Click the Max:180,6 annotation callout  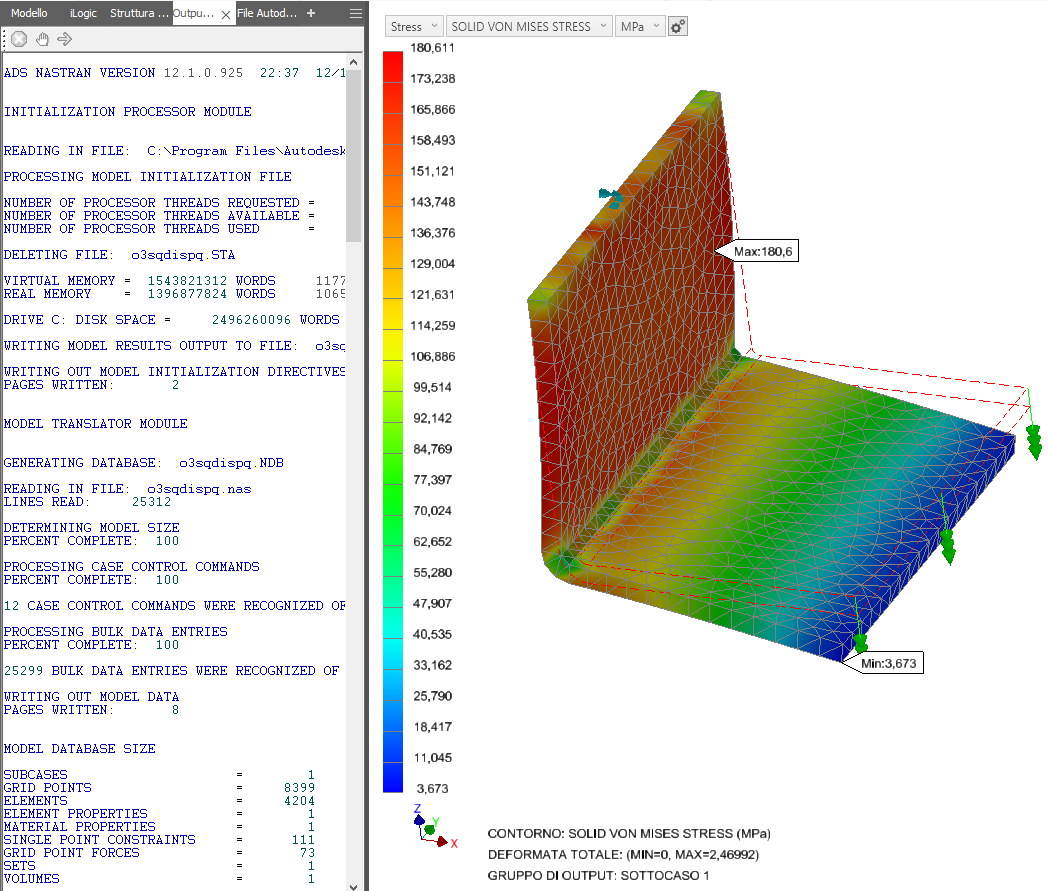[763, 251]
